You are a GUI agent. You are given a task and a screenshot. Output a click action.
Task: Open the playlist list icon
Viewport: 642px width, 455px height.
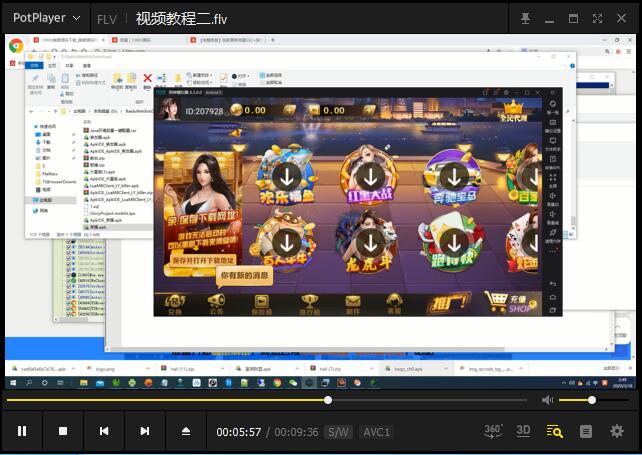pos(585,431)
